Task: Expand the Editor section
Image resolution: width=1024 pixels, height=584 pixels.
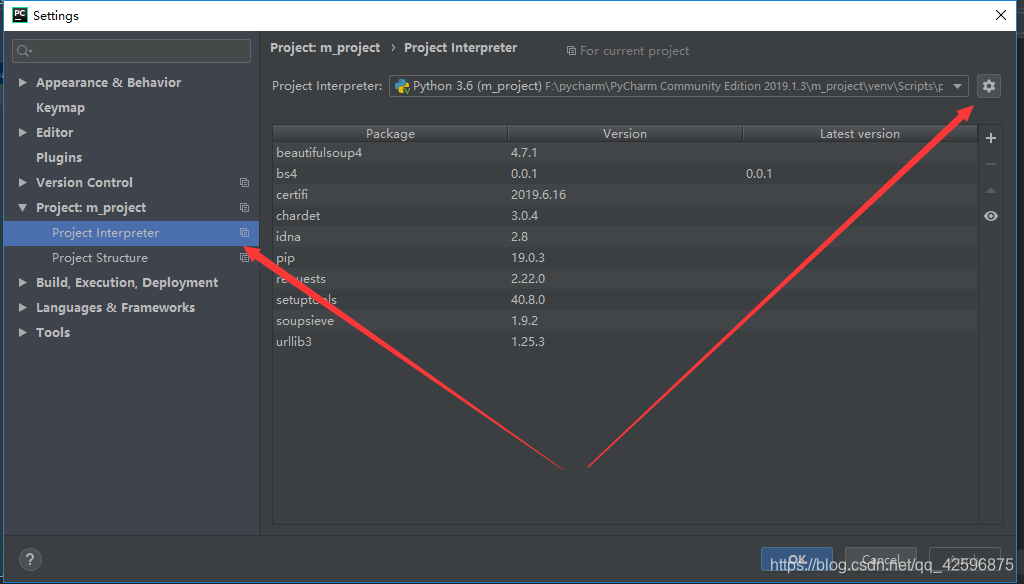Action: click(22, 133)
